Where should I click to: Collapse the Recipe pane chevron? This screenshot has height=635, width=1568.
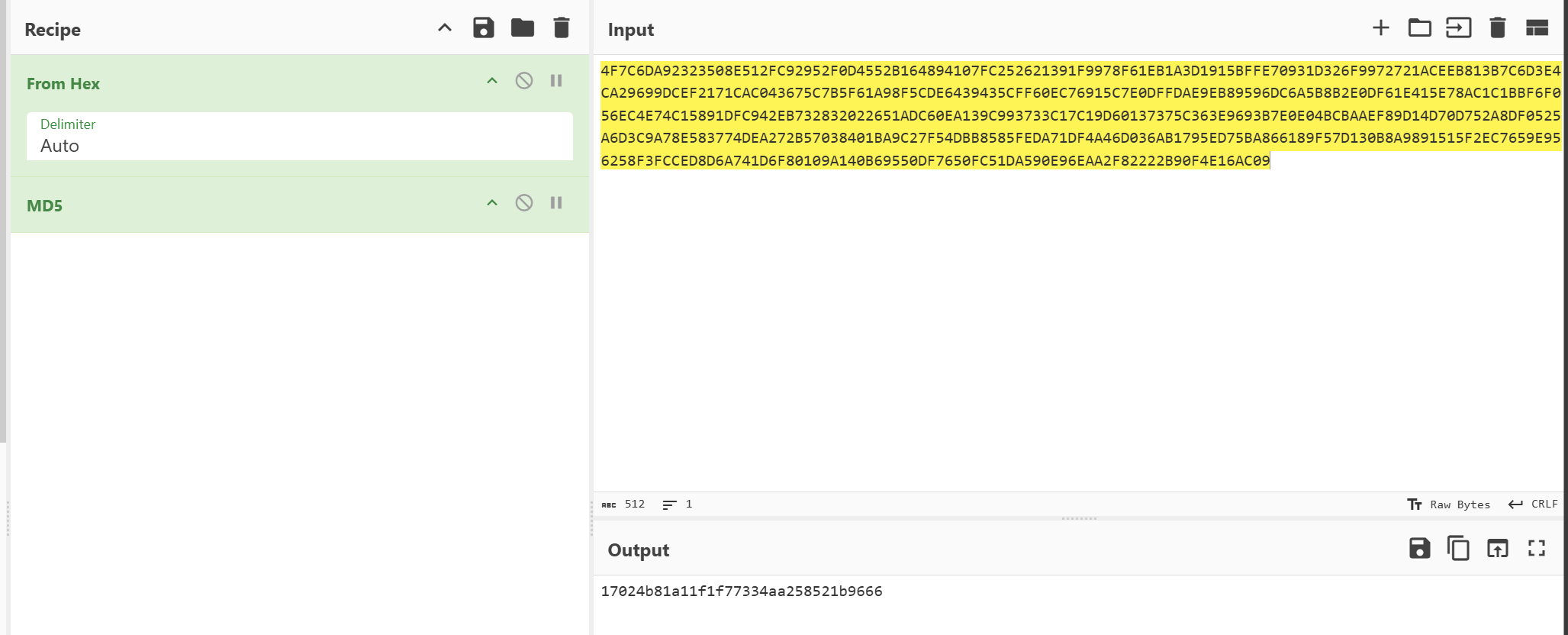pos(445,28)
